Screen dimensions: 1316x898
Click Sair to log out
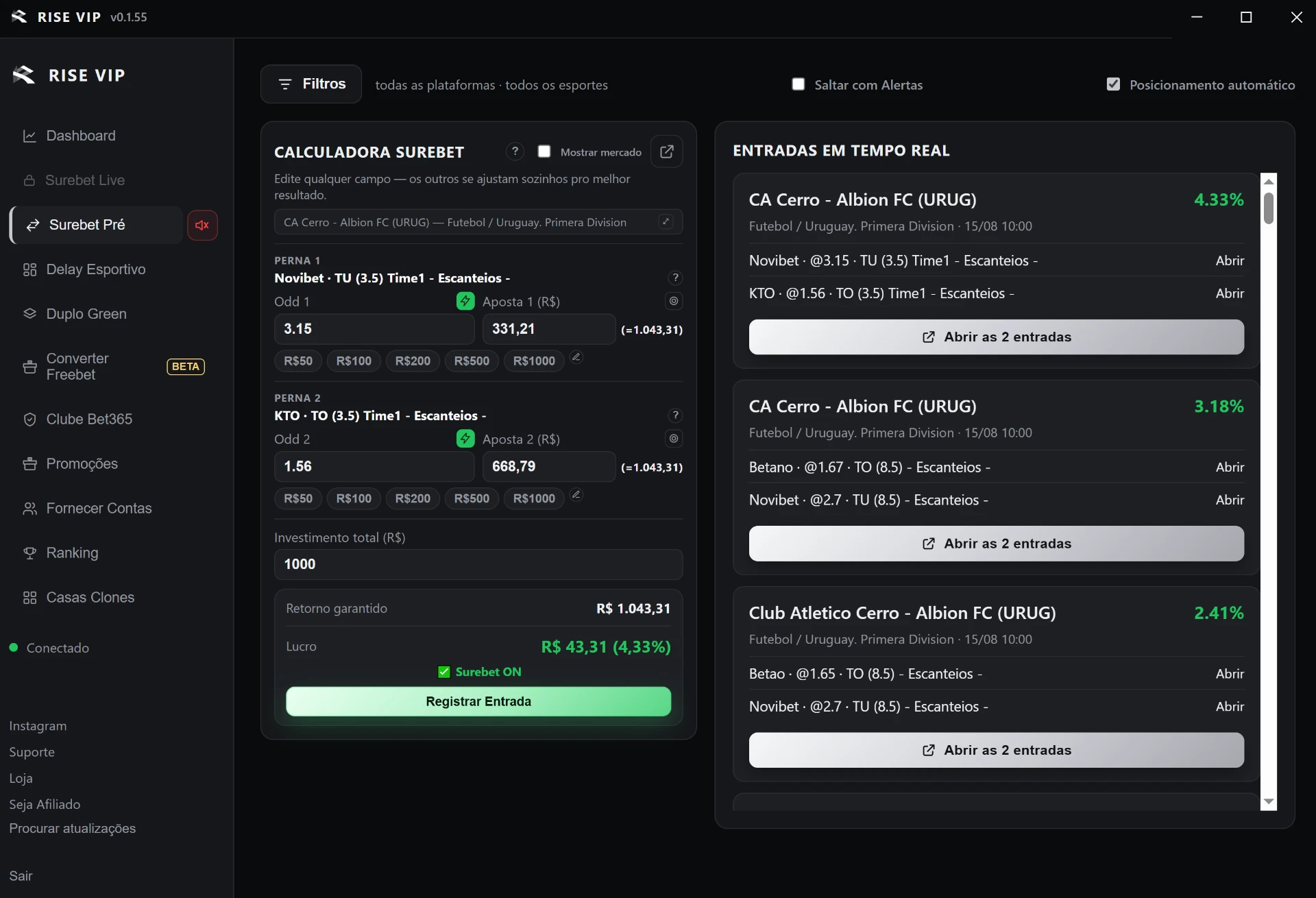(21, 876)
